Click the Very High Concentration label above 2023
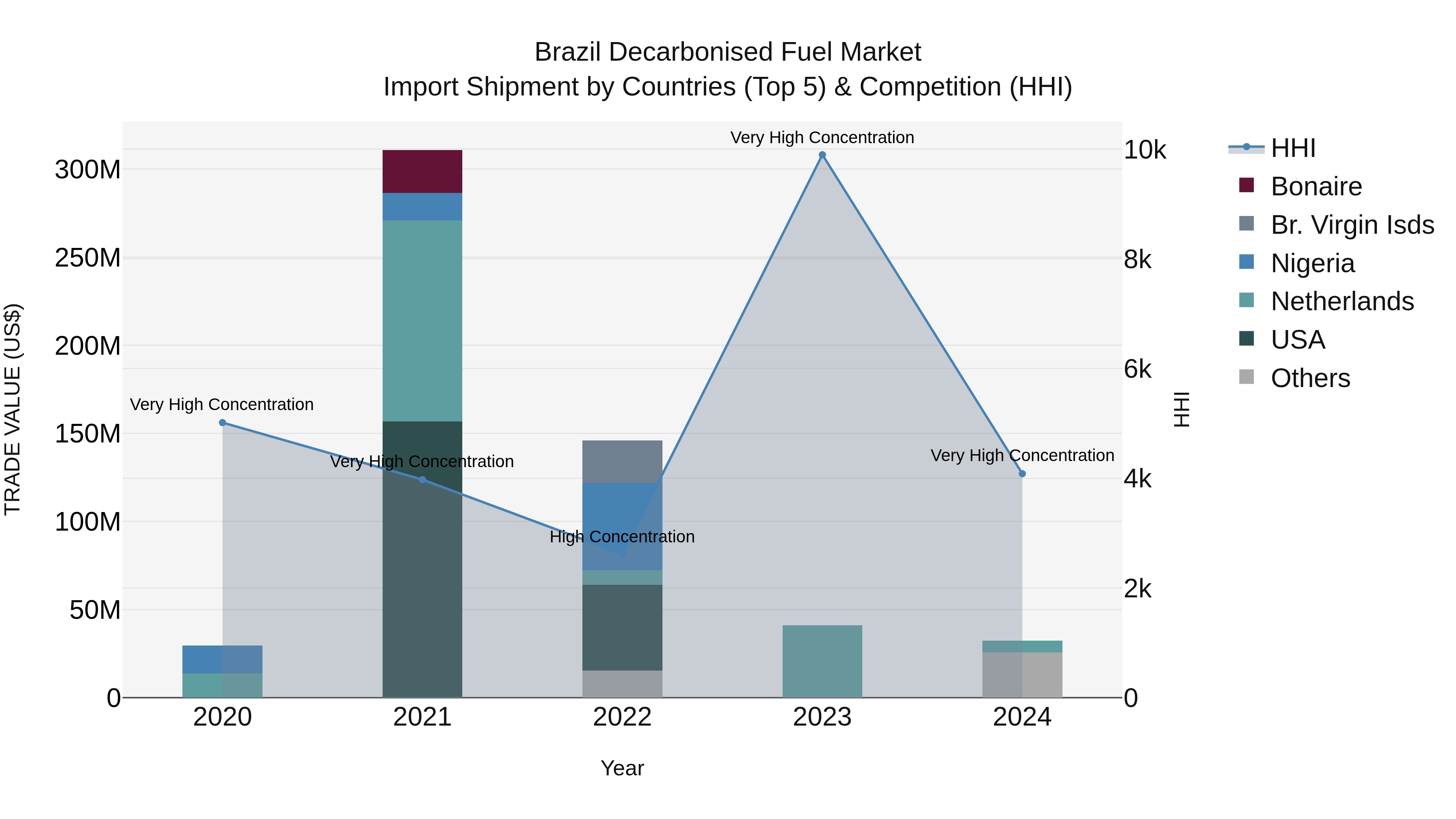The image size is (1456, 819). (822, 138)
